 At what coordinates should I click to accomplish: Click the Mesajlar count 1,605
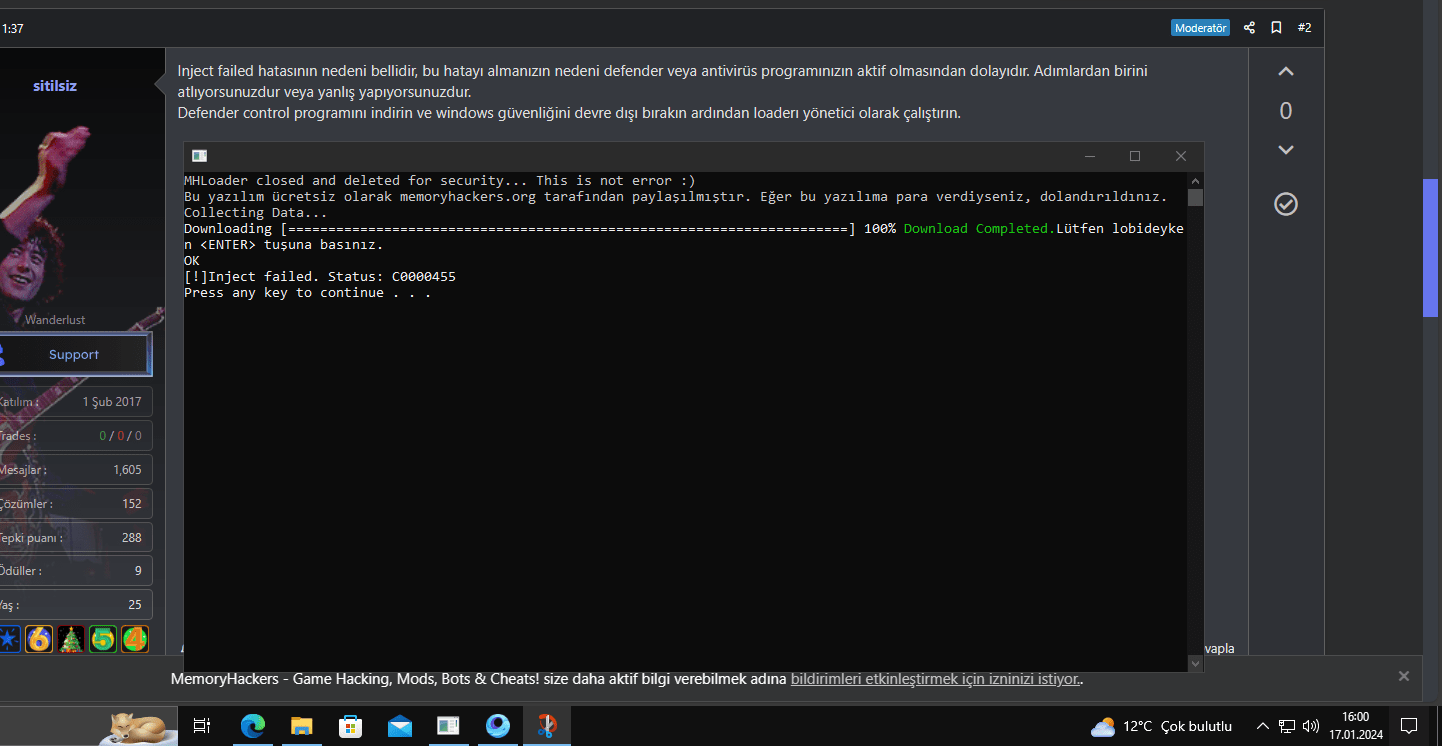point(127,470)
